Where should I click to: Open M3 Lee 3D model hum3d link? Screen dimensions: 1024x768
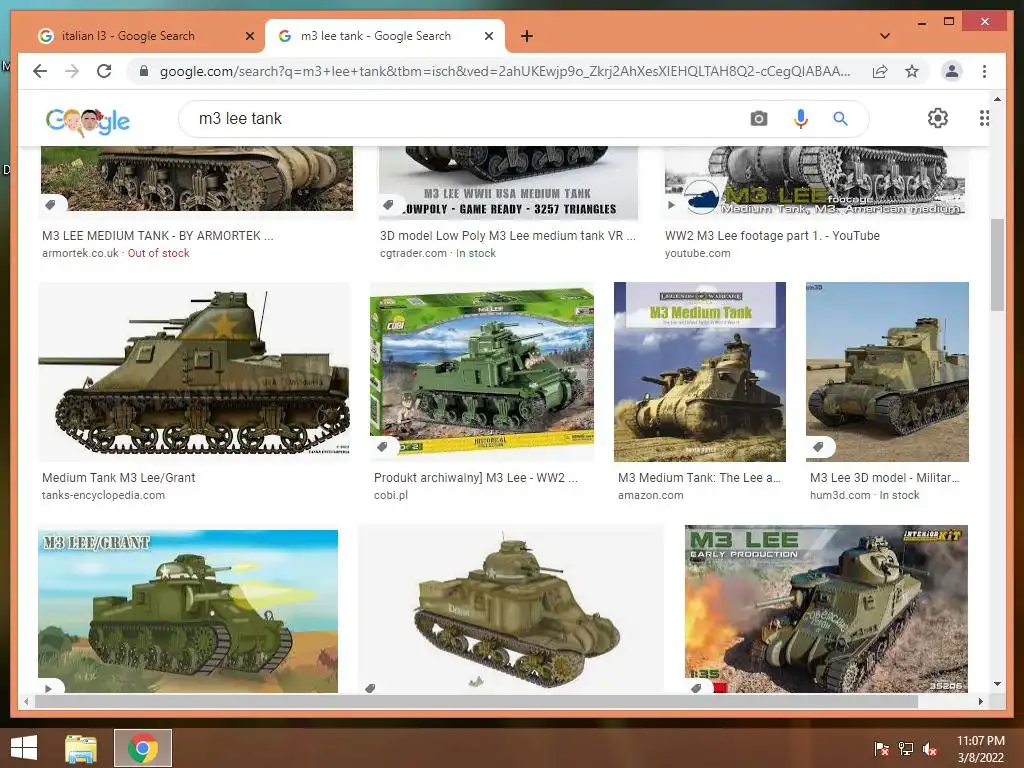(884, 477)
